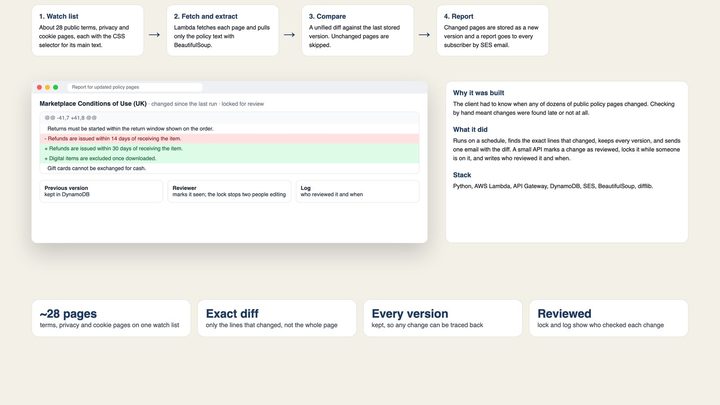This screenshot has height=405, width=720.
Task: Select the removed line 'Refunds are issued within 14 days'
Action: 229,139
